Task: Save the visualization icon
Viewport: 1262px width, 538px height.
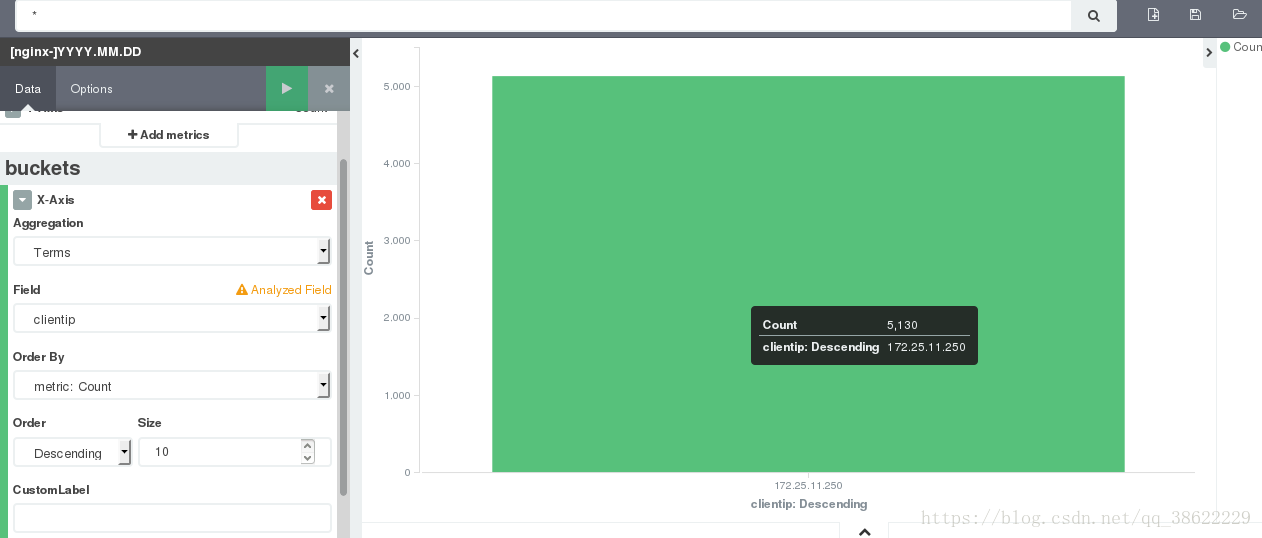Action: (1195, 15)
